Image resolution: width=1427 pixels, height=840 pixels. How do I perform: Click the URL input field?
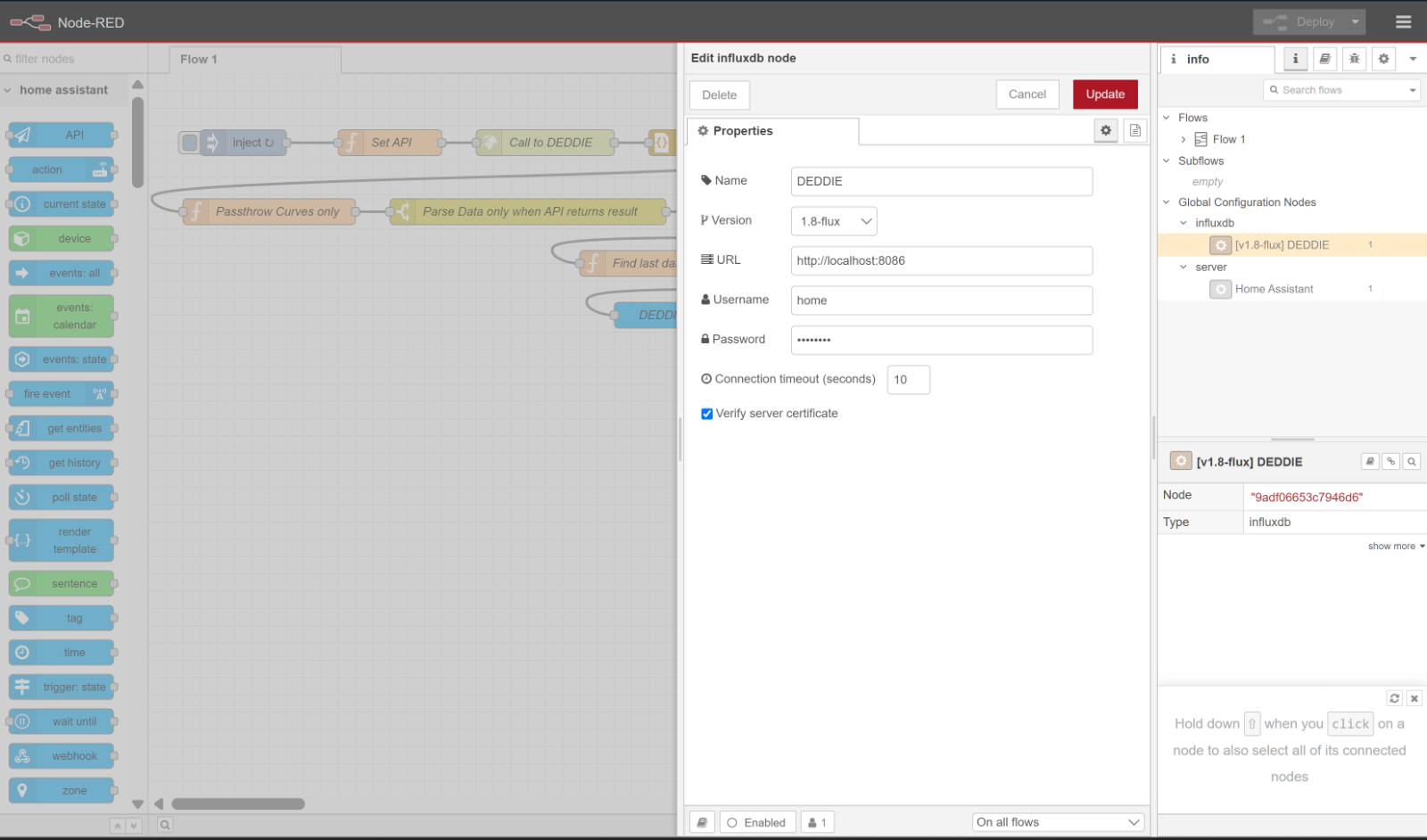point(941,260)
